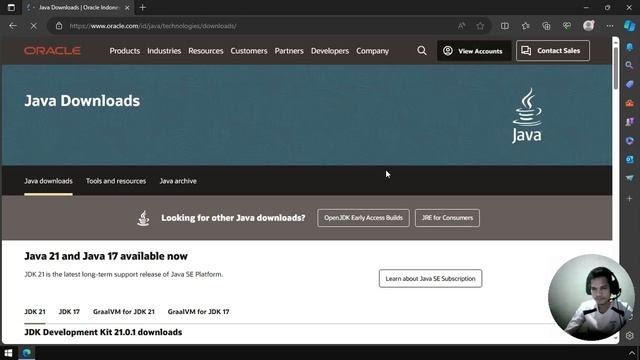The image size is (640, 360).
Task: Click 'JDK Development Kit 21.0.1 downloads' heading
Action: click(x=103, y=332)
